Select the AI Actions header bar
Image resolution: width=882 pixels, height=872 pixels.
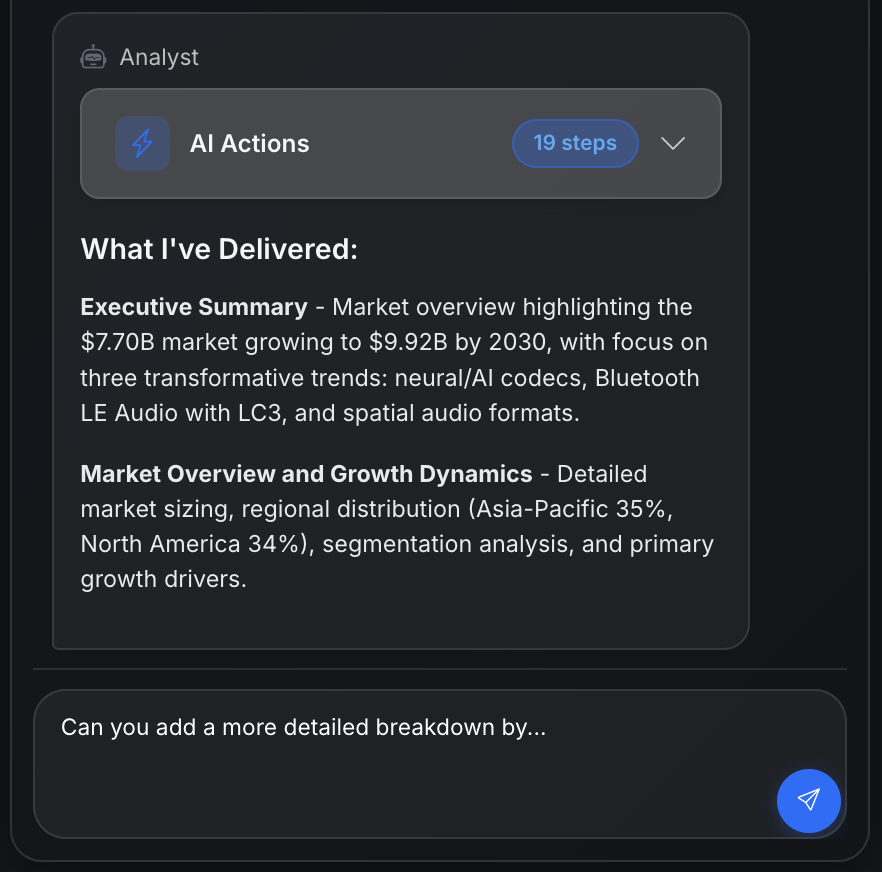400,143
